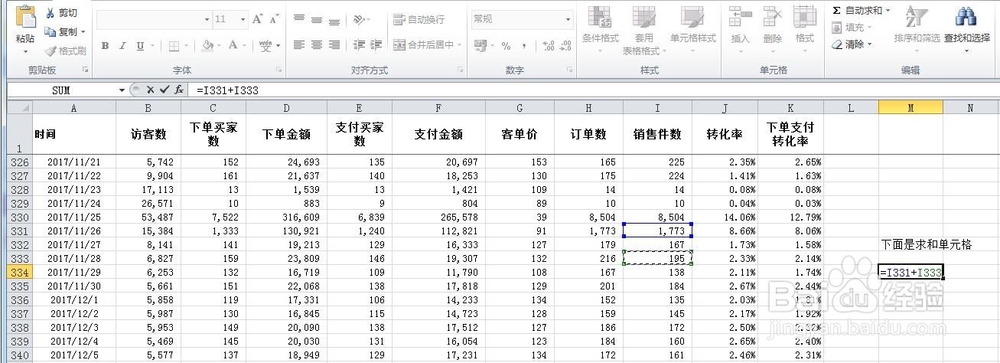Open Cell Styles (单元格样式)
The image size is (1000, 363).
pyautogui.click(x=693, y=29)
